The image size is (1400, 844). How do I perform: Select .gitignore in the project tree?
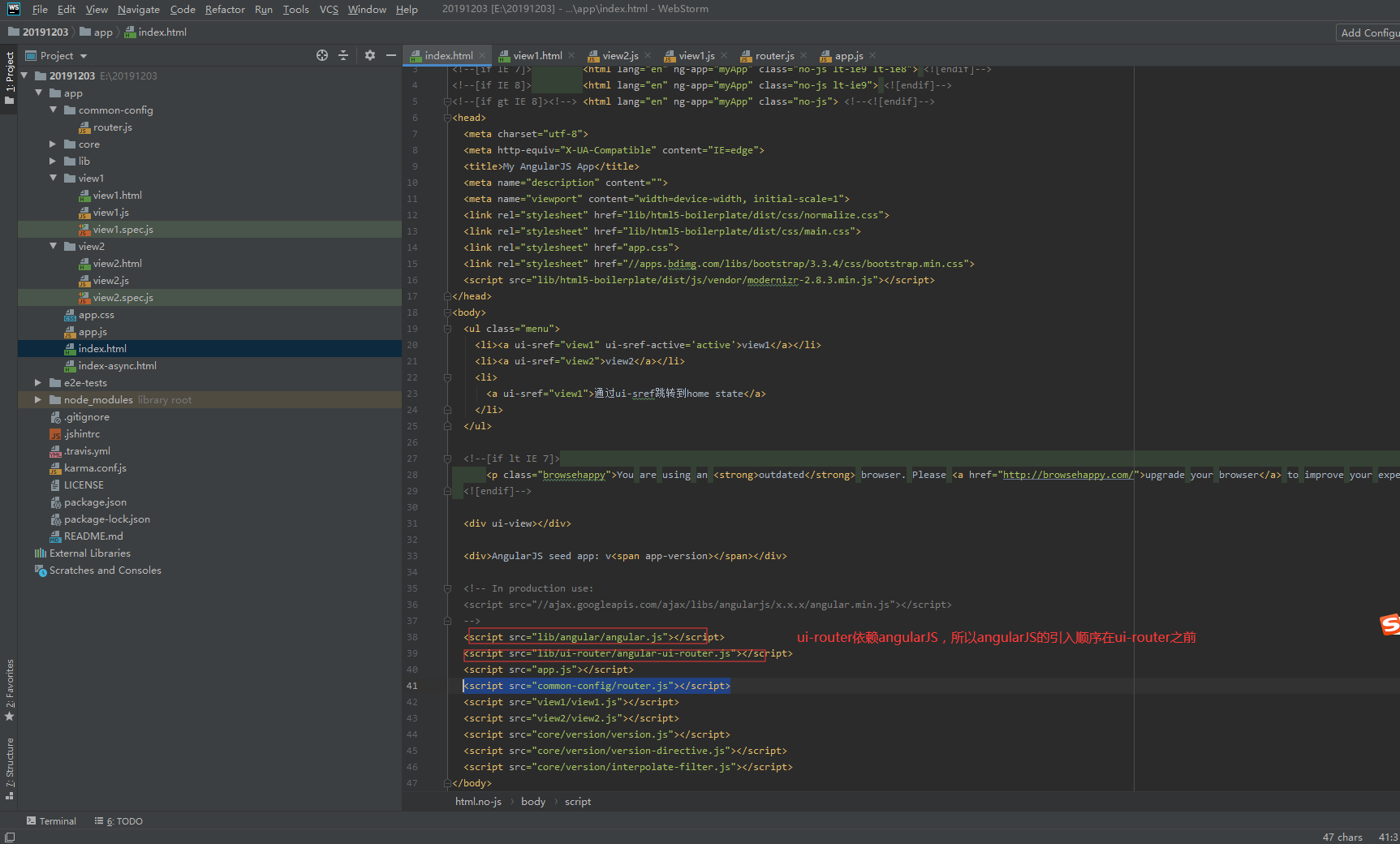point(86,416)
